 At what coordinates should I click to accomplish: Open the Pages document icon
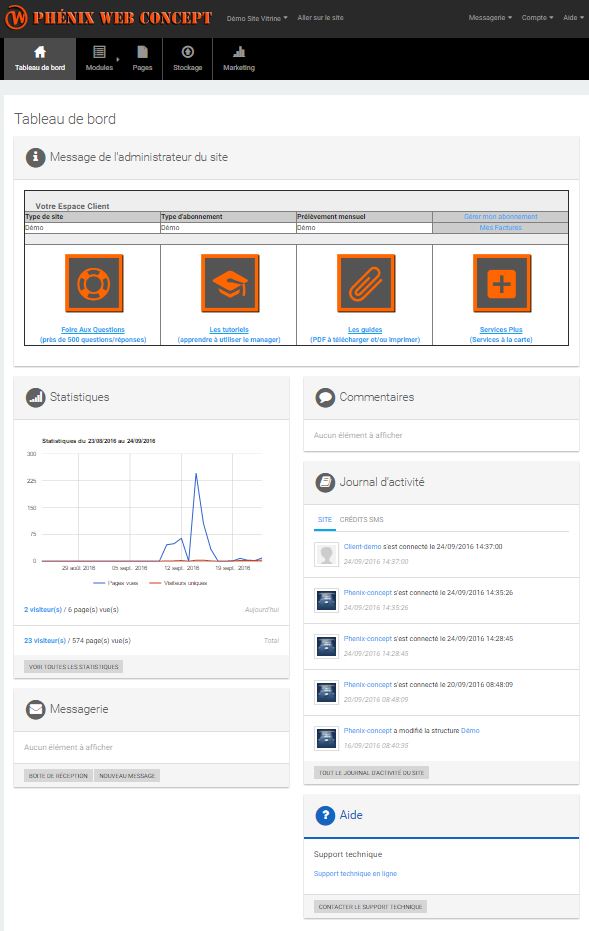click(142, 52)
